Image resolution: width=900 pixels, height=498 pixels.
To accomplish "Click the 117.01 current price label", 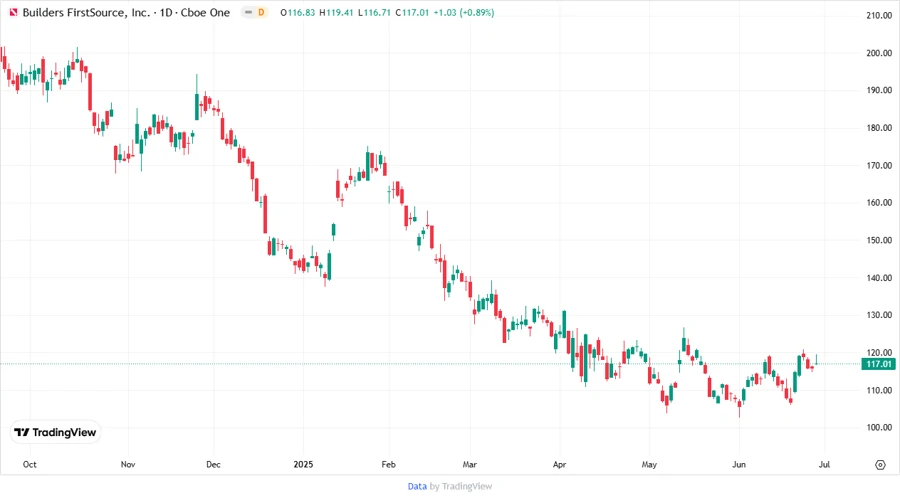I will (x=879, y=364).
